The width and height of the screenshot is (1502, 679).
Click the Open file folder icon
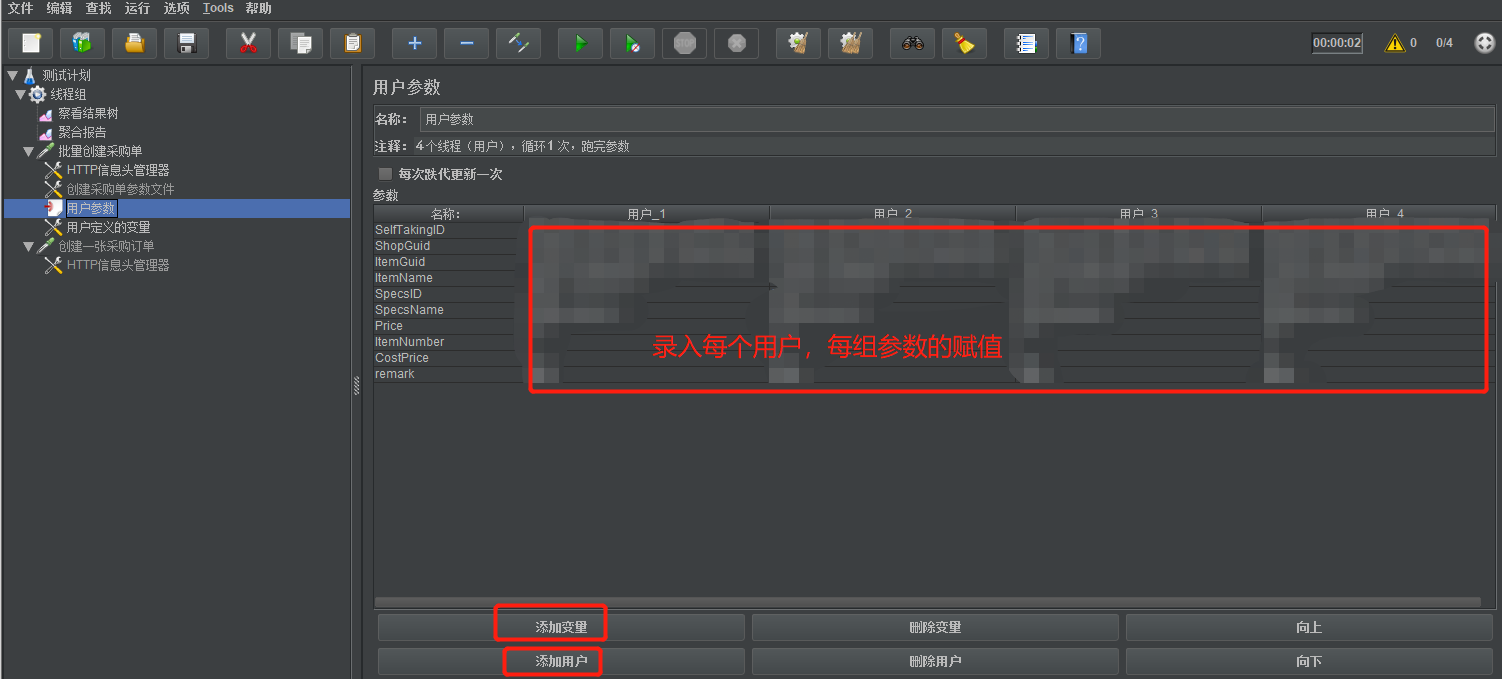(134, 43)
